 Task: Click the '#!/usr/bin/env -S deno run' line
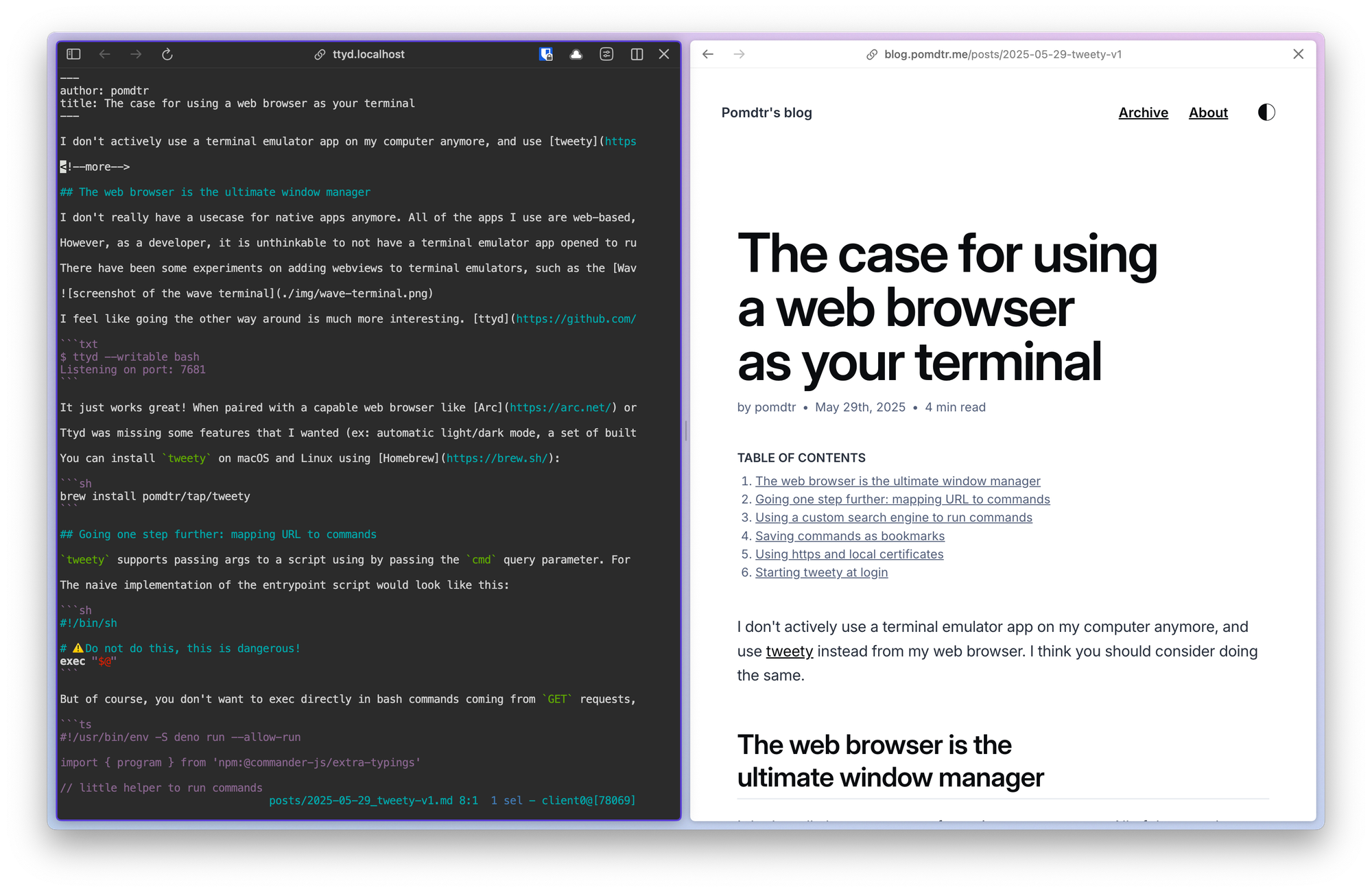(180, 737)
